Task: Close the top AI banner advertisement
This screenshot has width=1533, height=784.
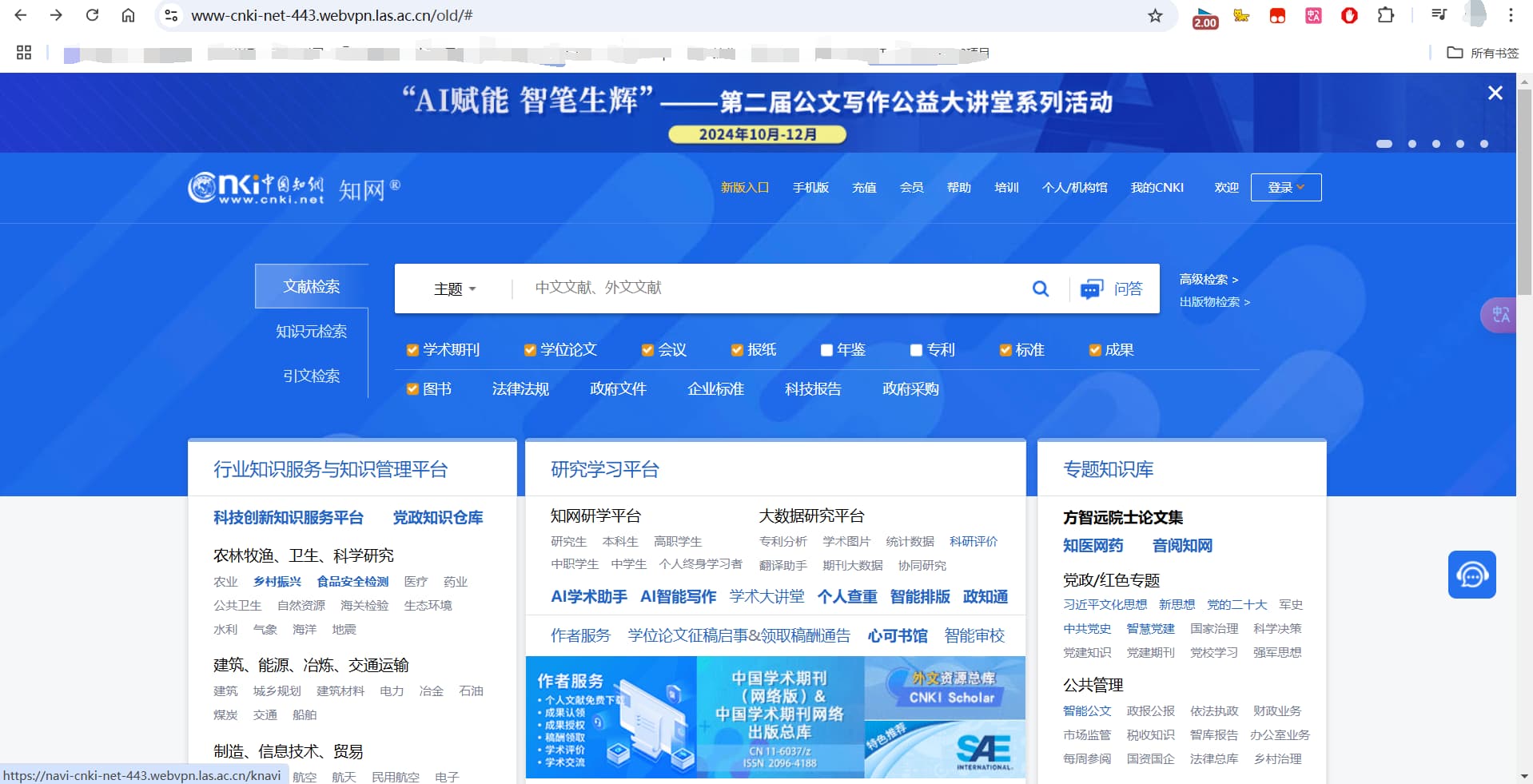Action: click(x=1495, y=93)
